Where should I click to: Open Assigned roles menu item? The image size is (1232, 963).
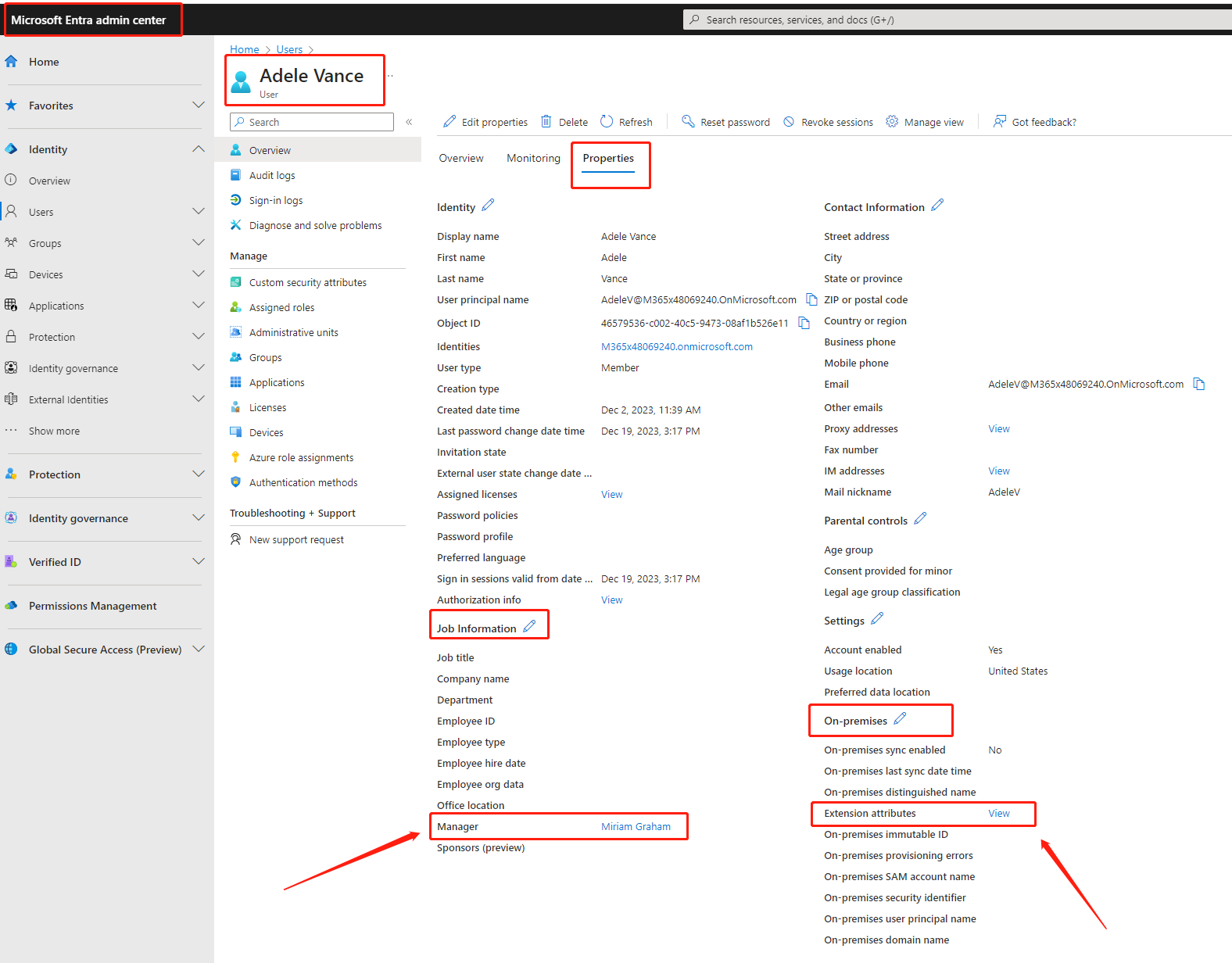coord(281,307)
